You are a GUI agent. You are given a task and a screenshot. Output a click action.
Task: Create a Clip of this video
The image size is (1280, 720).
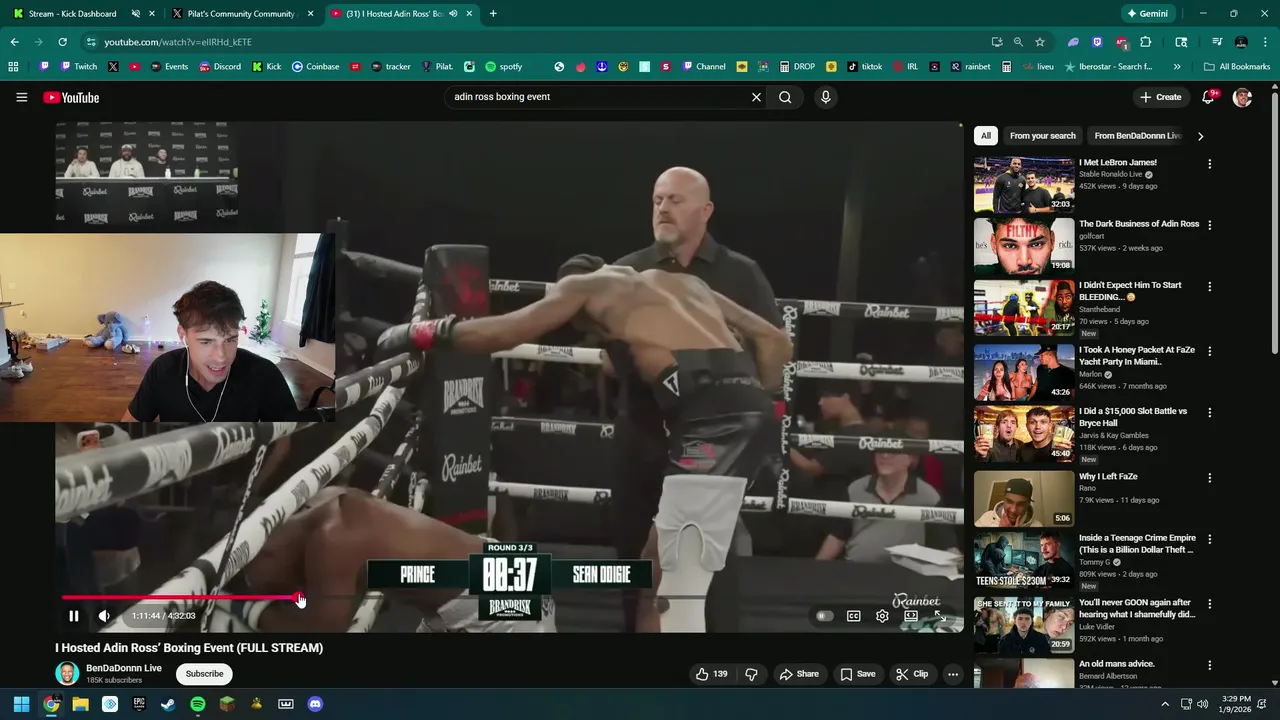(x=911, y=674)
